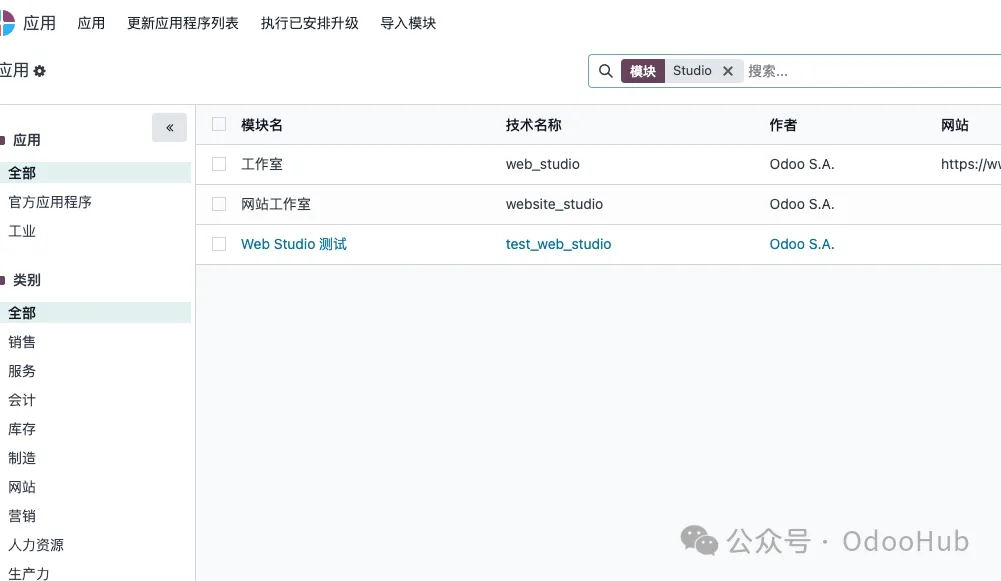
Task: Sort by 模块名 column header
Action: click(x=262, y=124)
